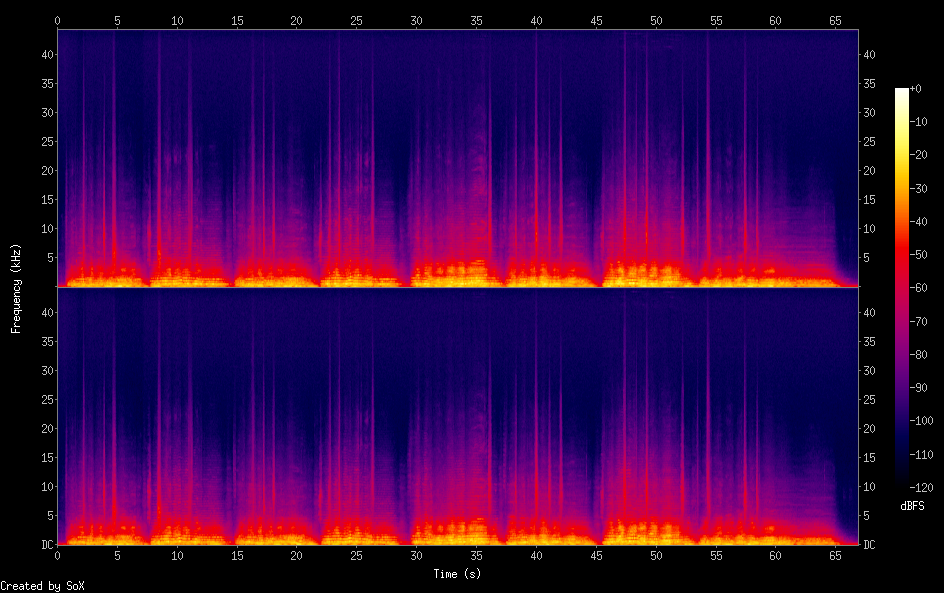Select the '-90' color scale label

coord(918,388)
